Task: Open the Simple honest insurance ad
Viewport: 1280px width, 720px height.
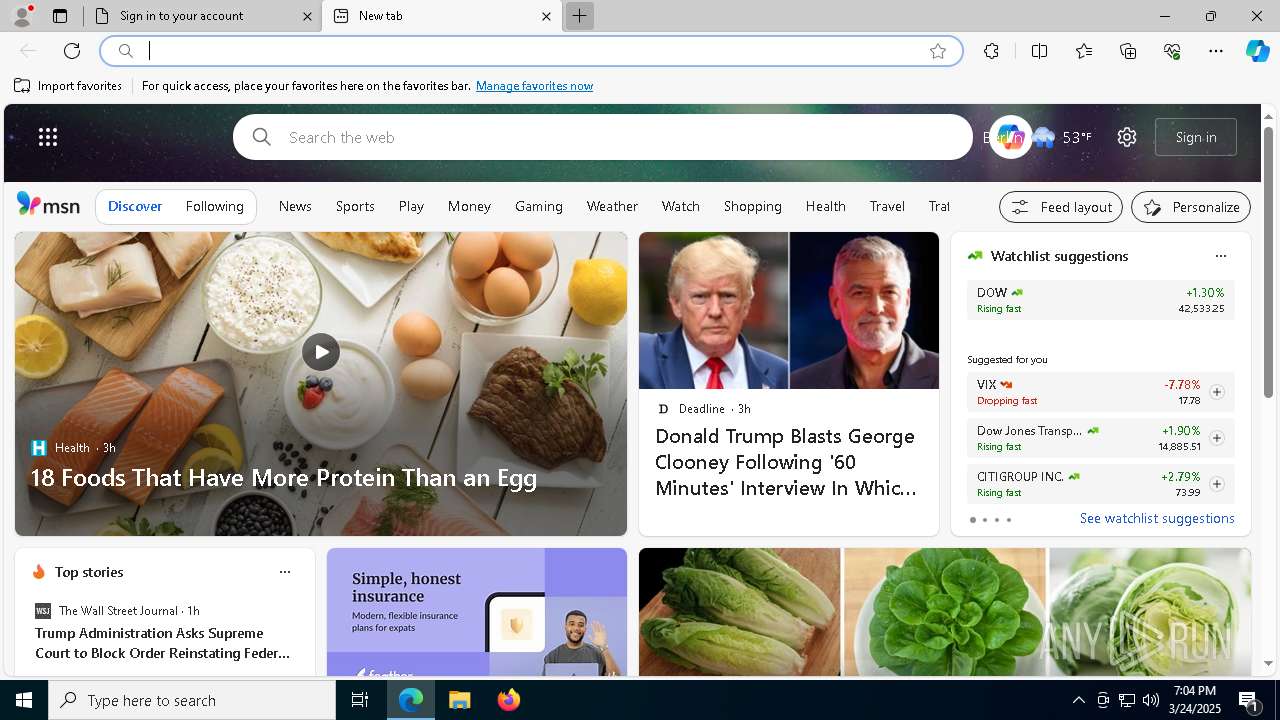Action: tap(477, 612)
